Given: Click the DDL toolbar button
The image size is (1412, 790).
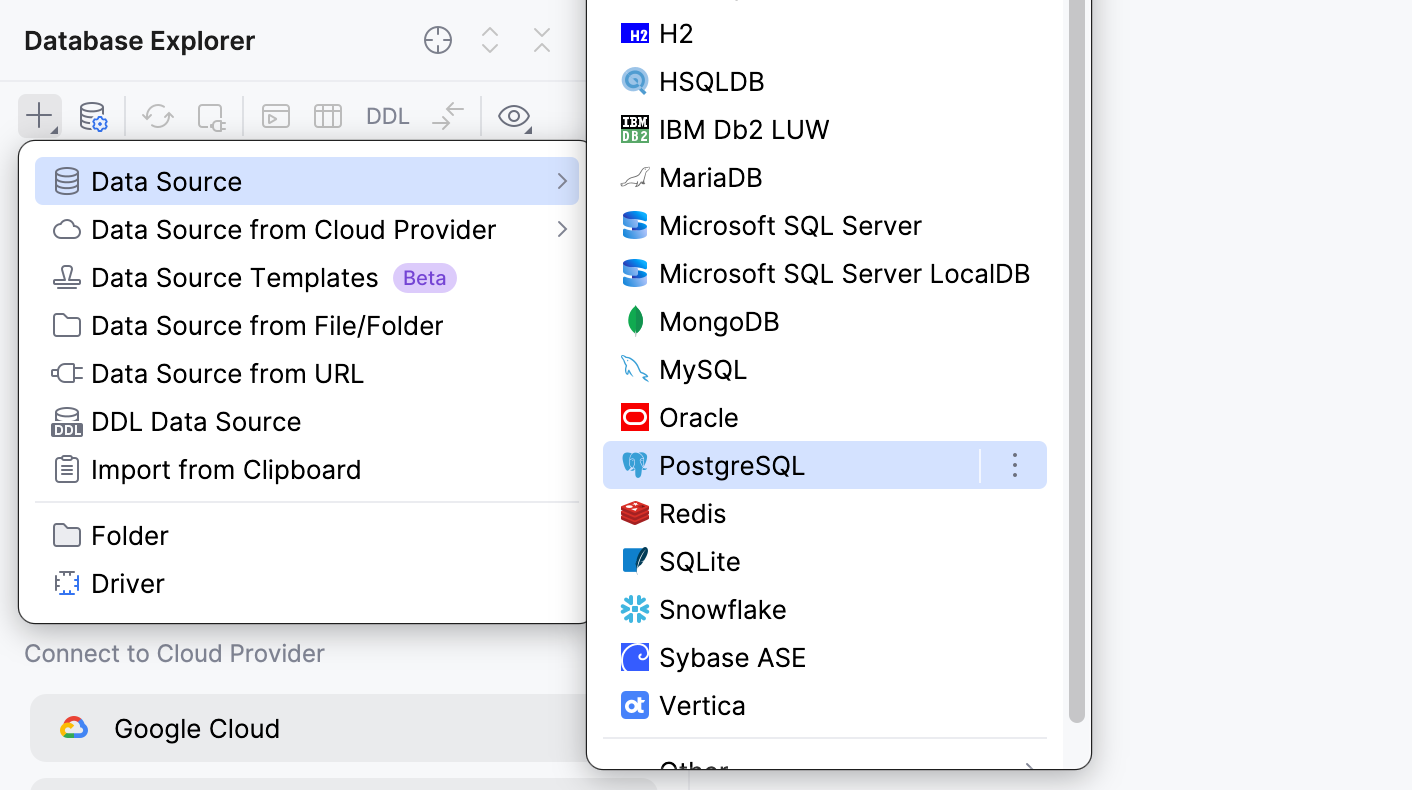Looking at the screenshot, I should click(388, 116).
